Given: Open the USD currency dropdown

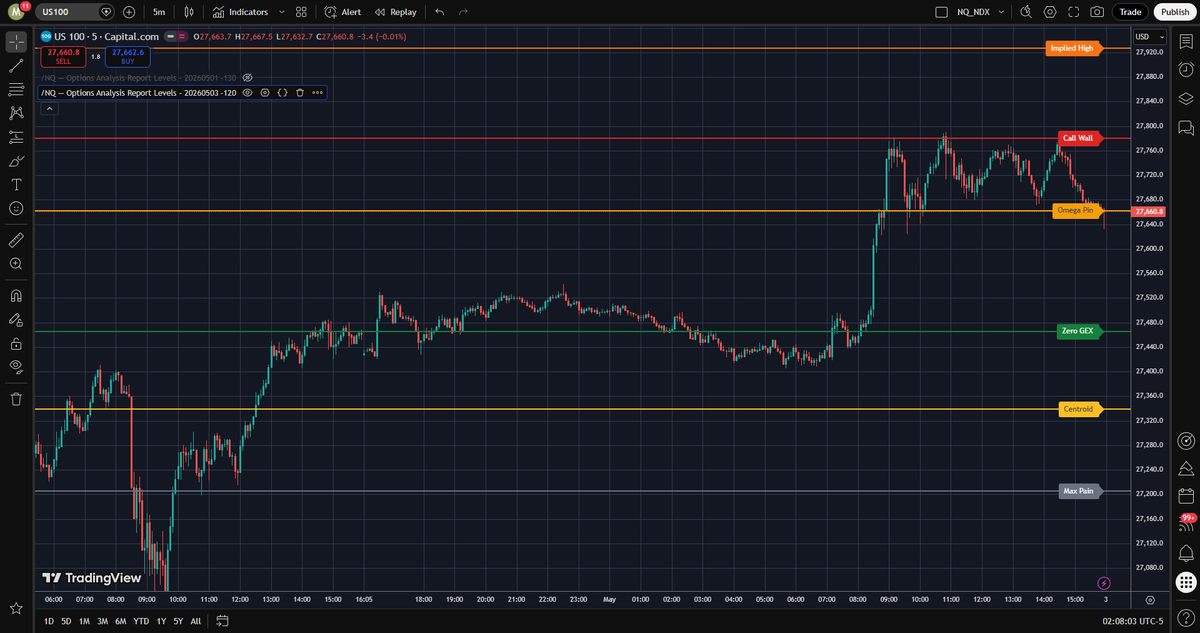Looking at the screenshot, I should 1149,37.
